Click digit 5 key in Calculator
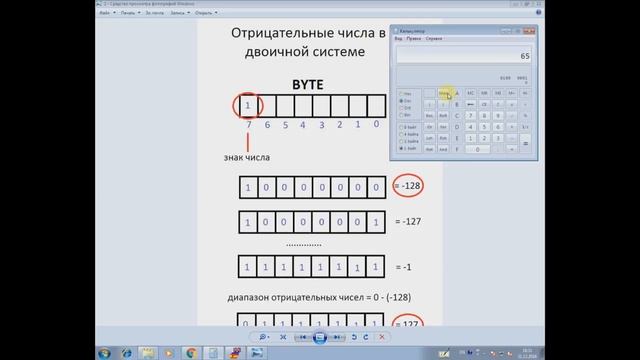The height and width of the screenshot is (360, 640). 484,127
